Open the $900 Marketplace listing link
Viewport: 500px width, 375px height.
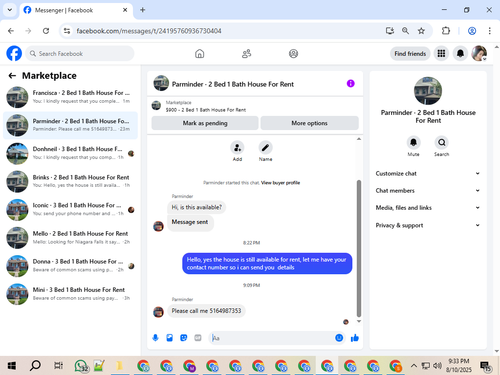(x=206, y=110)
